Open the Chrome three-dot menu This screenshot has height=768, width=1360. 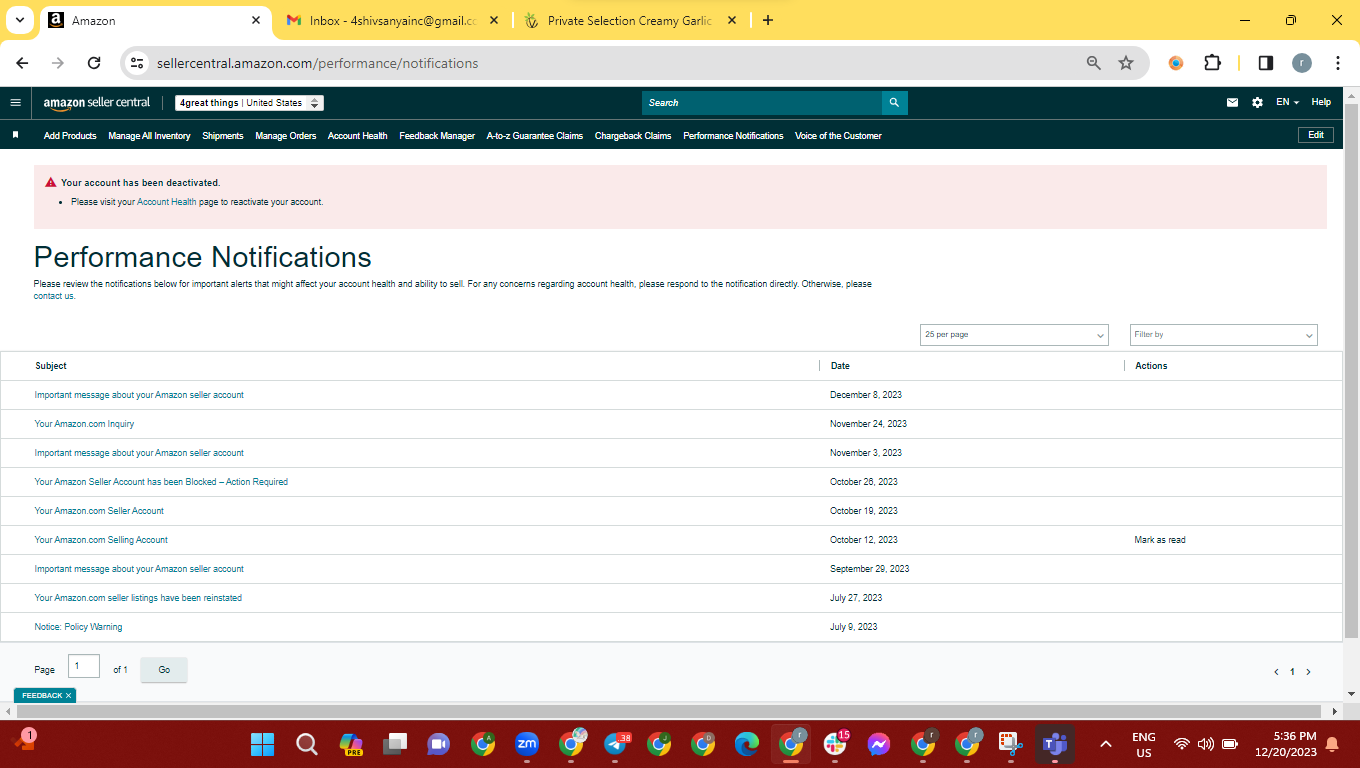tap(1337, 63)
